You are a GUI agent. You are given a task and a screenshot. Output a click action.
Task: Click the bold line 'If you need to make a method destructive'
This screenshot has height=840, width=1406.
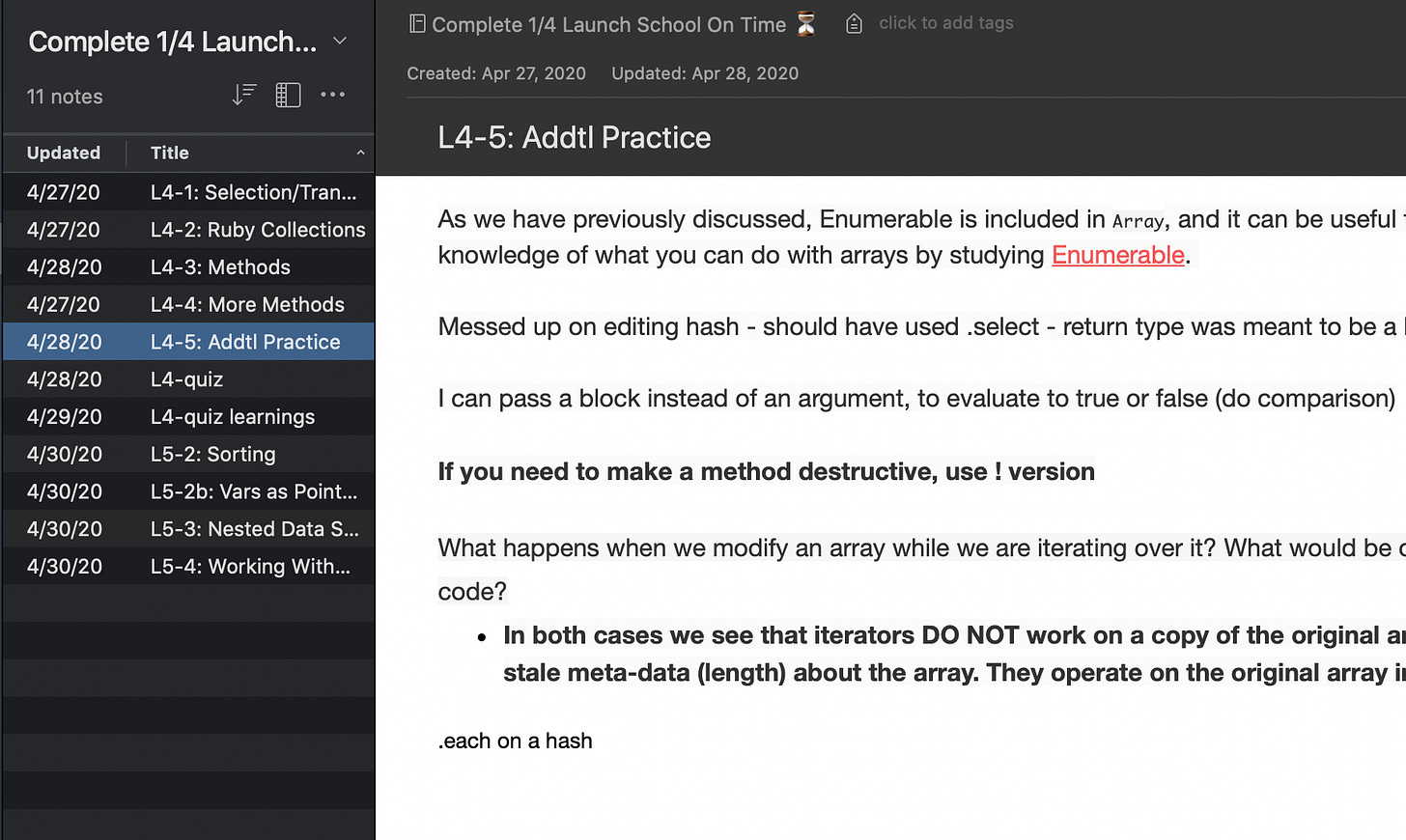[x=766, y=471]
